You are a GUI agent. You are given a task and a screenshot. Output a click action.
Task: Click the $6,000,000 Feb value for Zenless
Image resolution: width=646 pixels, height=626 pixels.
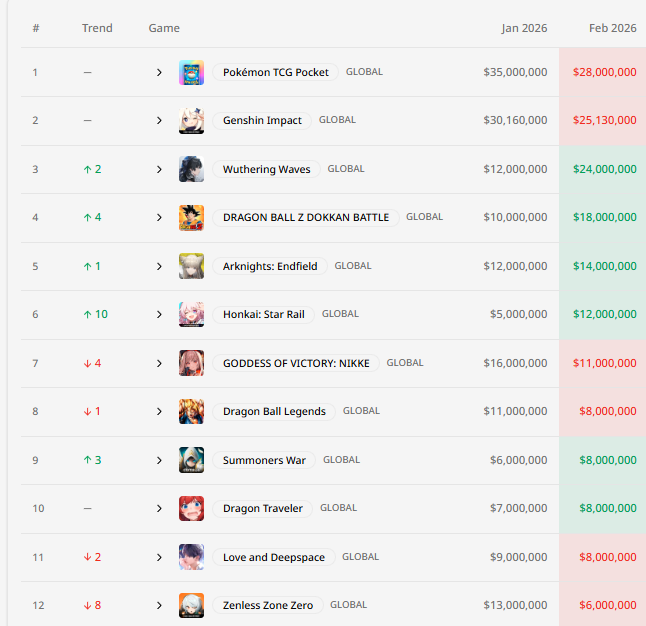(608, 605)
